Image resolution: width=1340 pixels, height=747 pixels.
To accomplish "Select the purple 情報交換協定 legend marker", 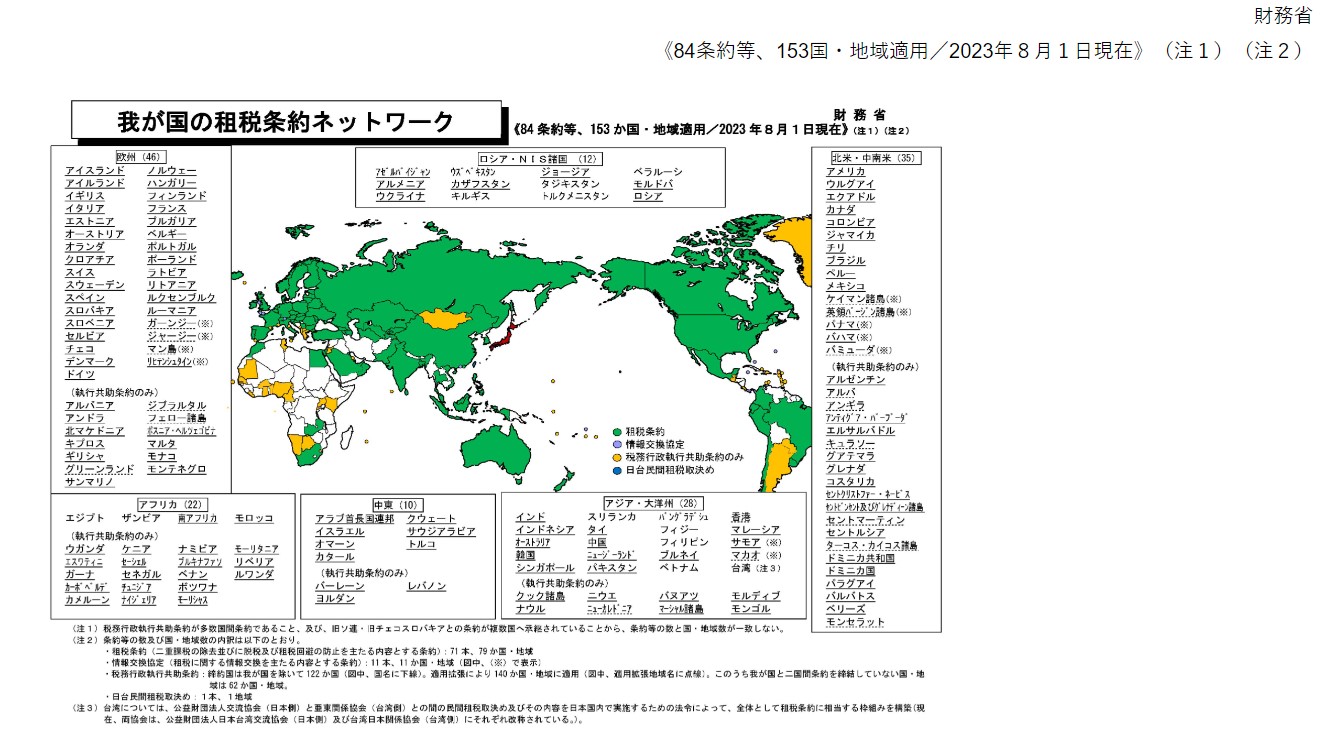I will click(x=616, y=444).
